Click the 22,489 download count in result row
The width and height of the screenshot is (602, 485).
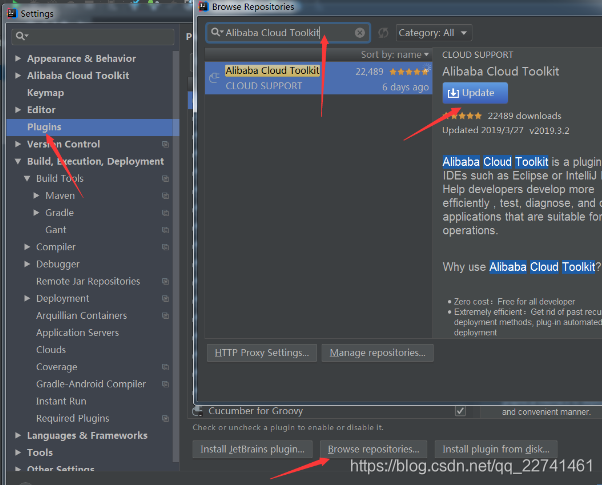pos(369,72)
